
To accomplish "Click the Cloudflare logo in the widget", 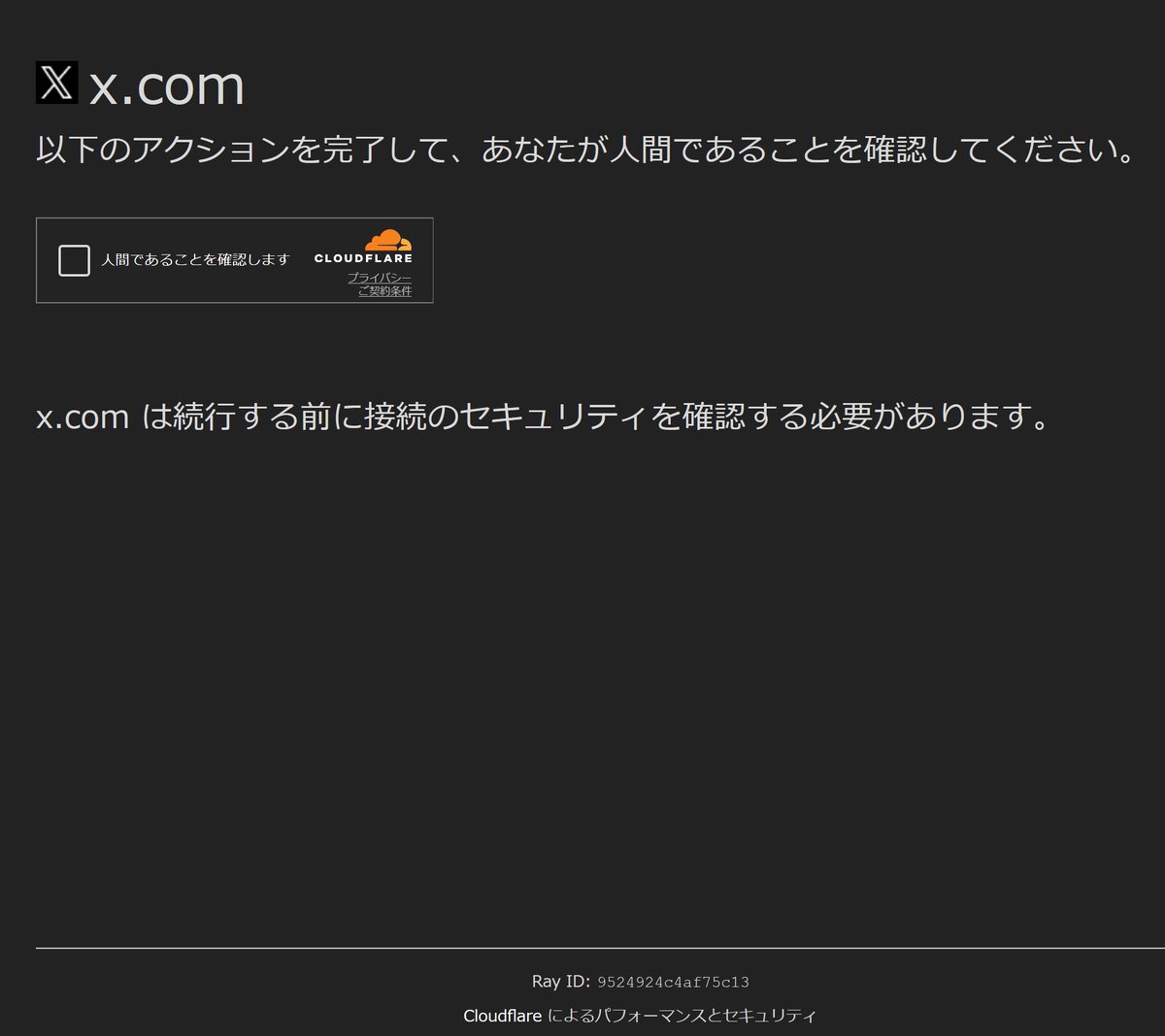I will [x=363, y=247].
